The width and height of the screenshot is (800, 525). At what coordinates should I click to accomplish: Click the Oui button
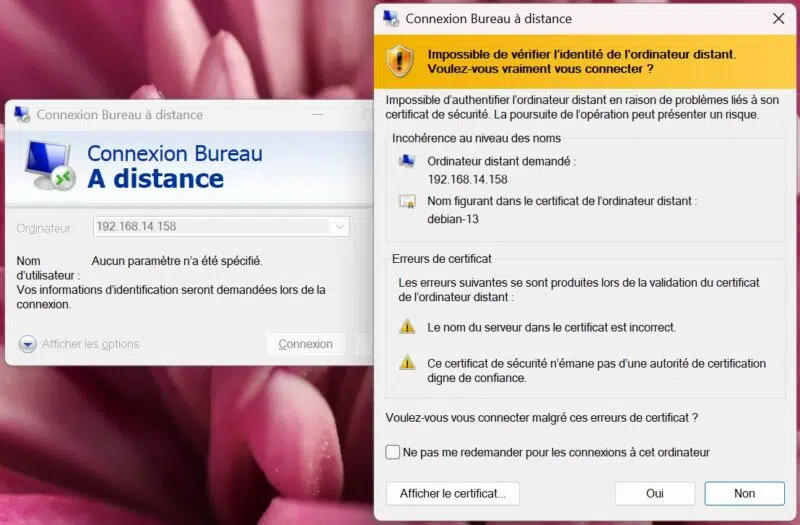point(655,493)
